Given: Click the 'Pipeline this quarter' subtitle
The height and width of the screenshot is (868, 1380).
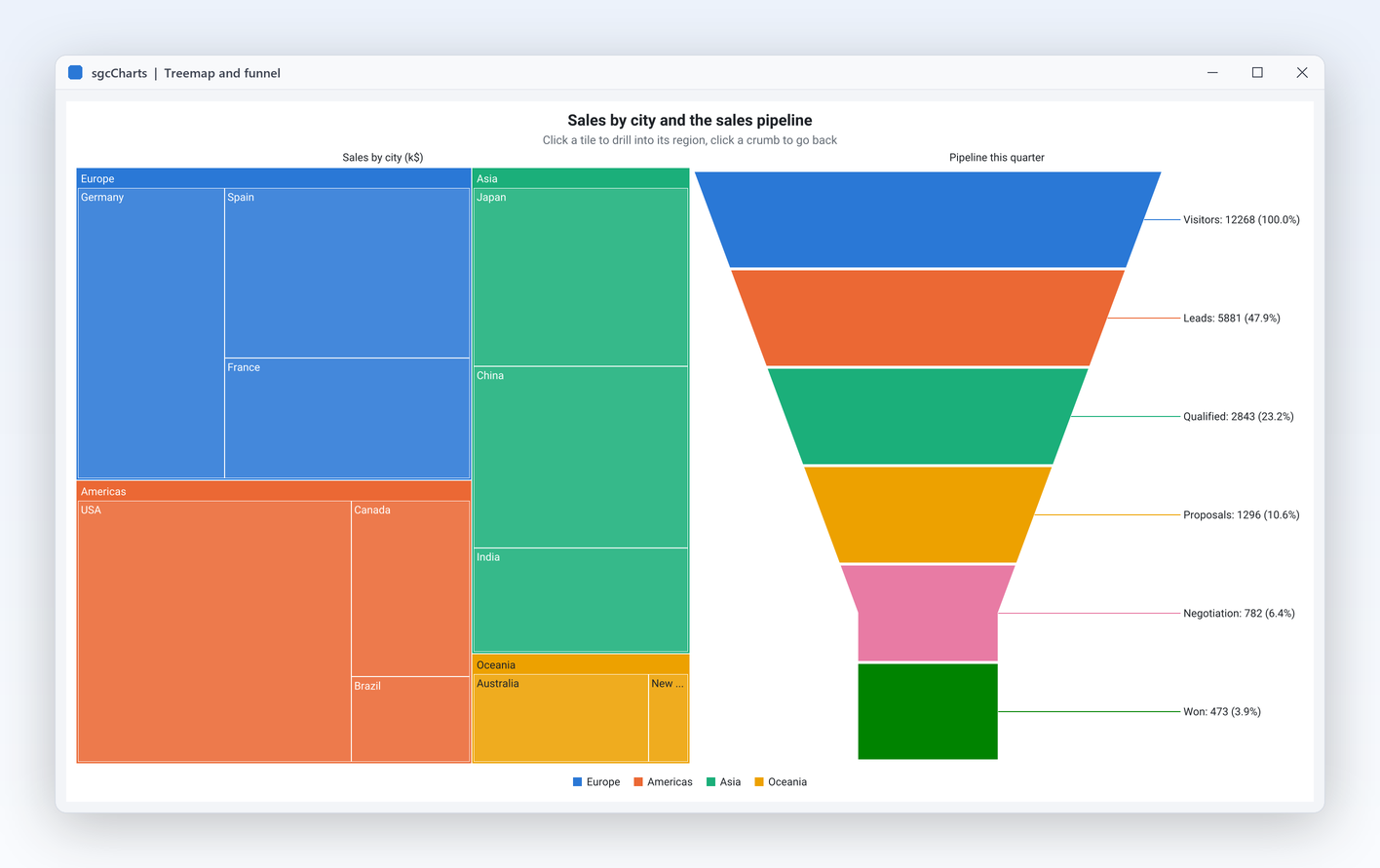Looking at the screenshot, I should click(997, 158).
